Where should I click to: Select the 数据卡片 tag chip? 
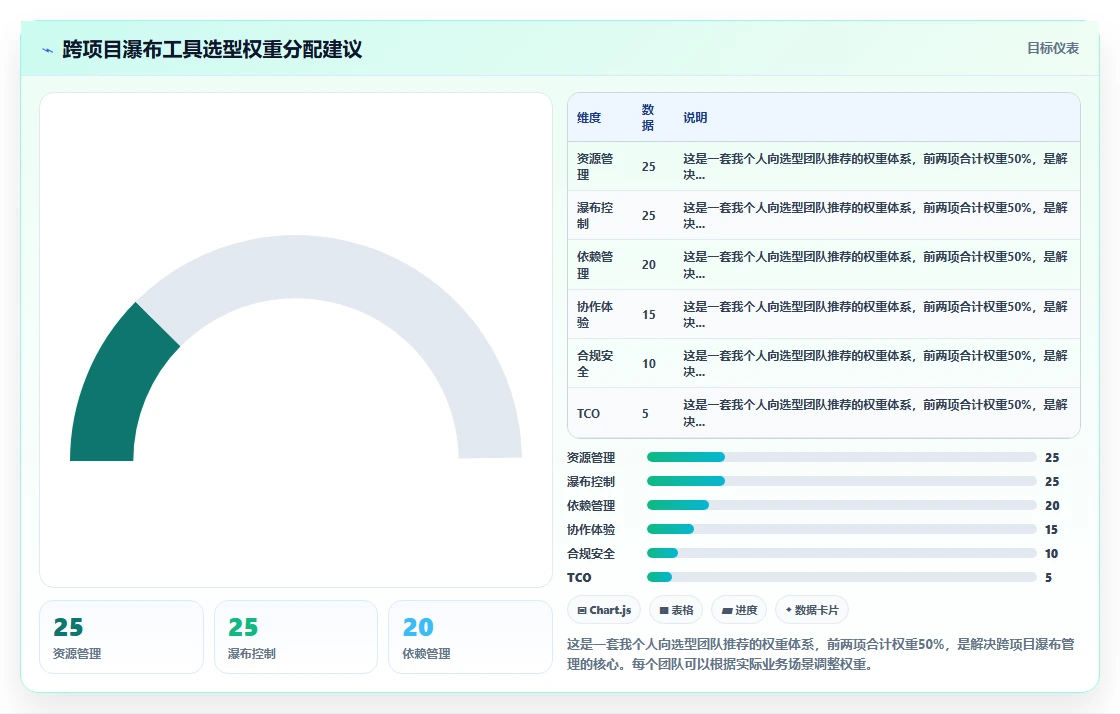(x=811, y=610)
